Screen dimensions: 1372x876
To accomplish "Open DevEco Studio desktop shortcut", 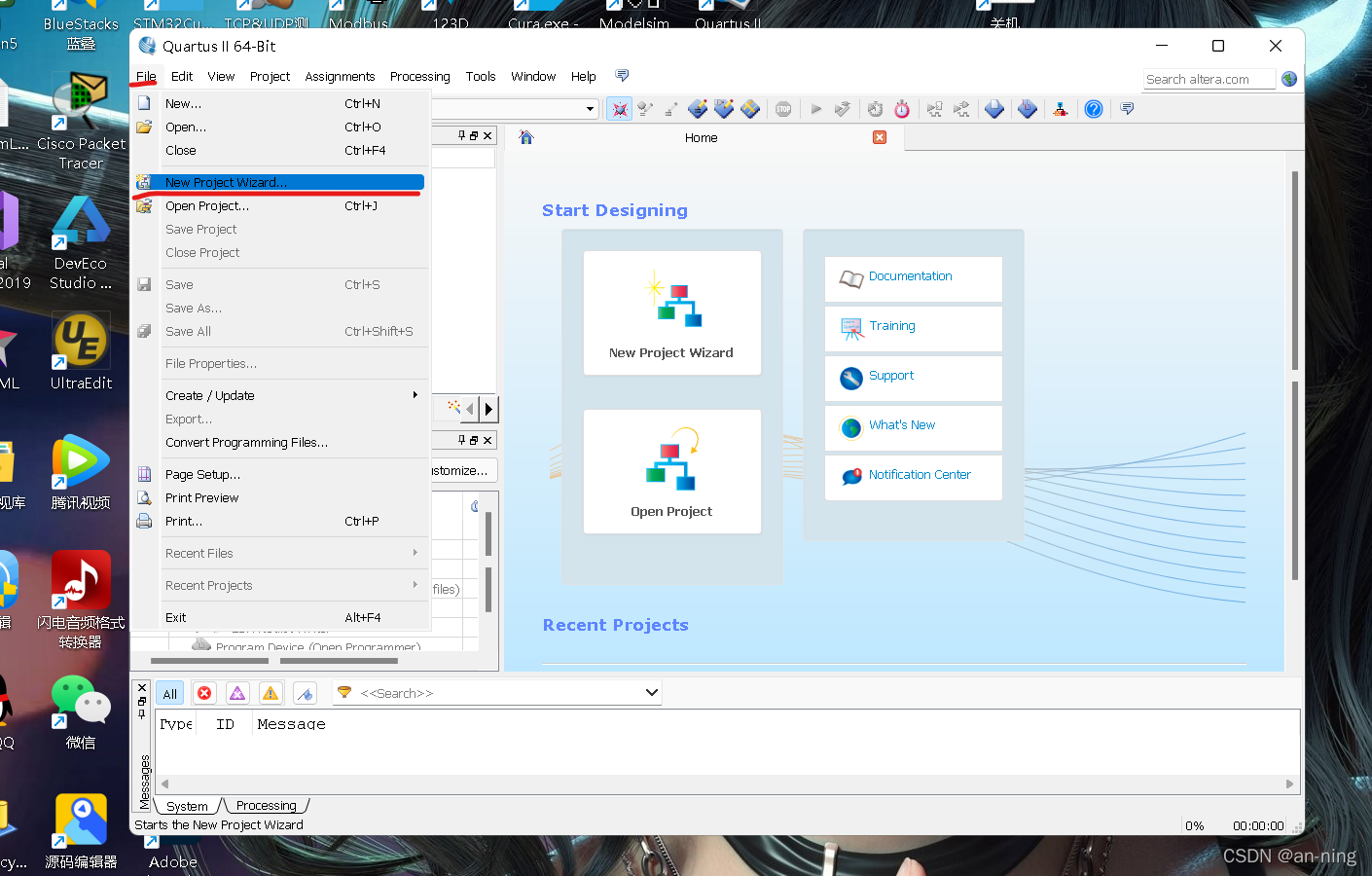I will (81, 243).
